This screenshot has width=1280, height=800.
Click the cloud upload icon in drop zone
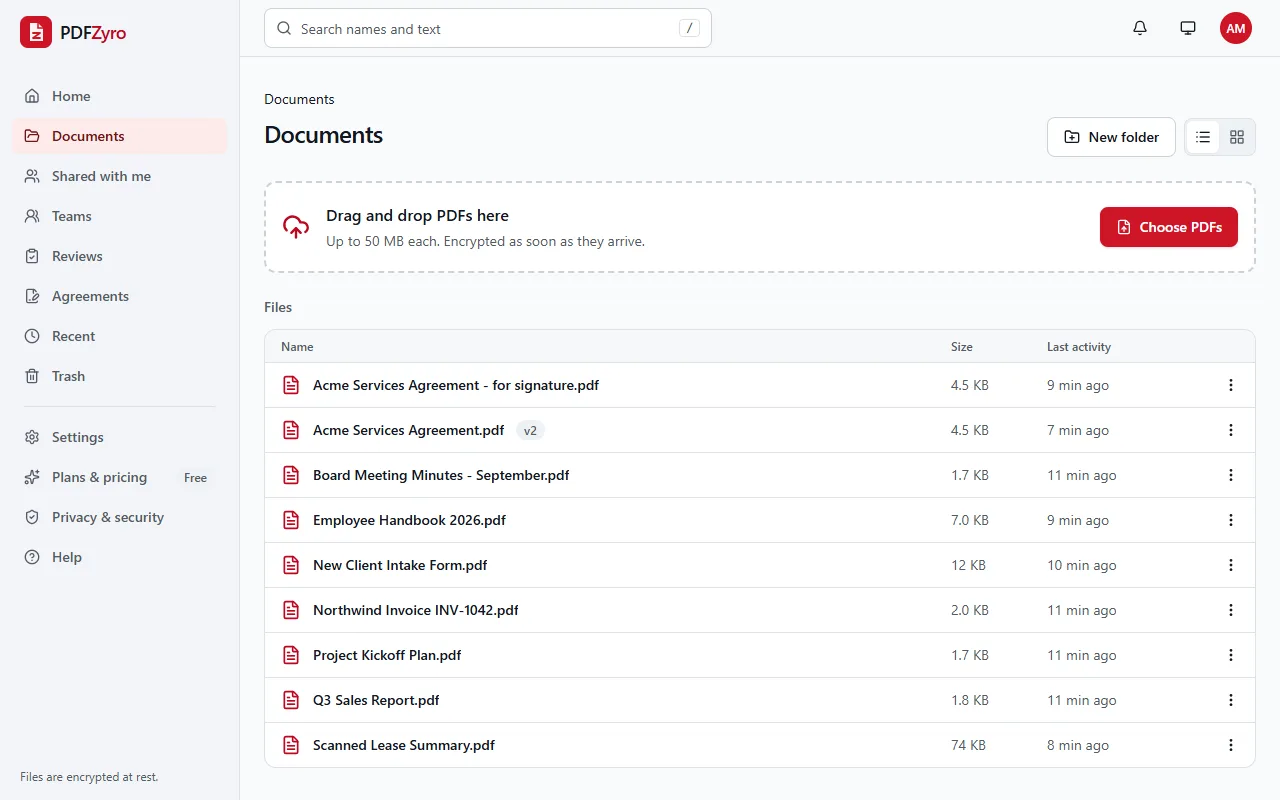(296, 227)
